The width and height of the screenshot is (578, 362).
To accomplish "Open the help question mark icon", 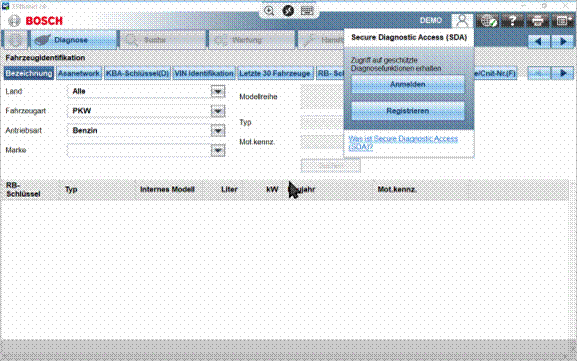I will (512, 21).
